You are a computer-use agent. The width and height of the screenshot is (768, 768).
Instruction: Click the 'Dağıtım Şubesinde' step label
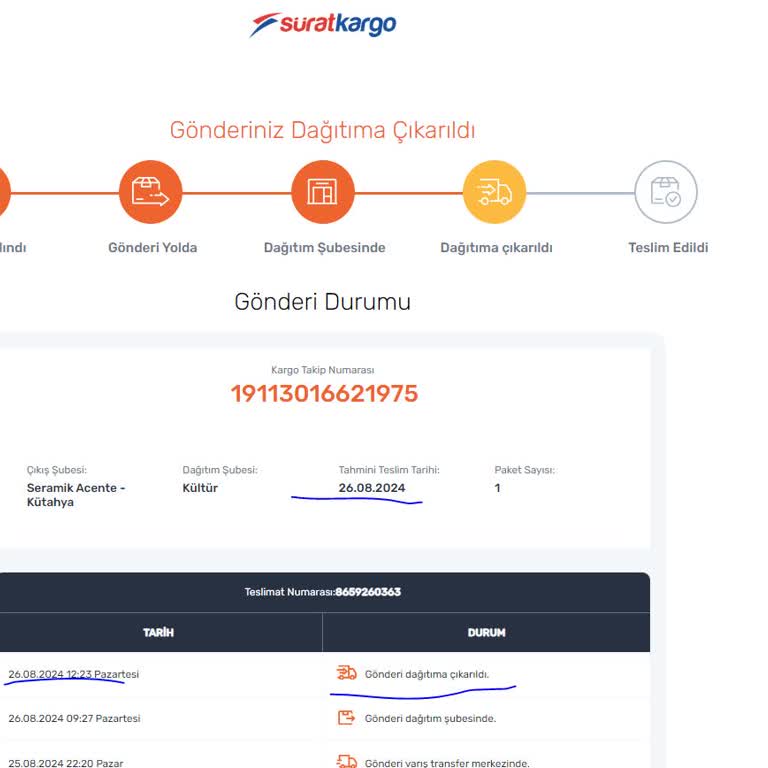(x=324, y=247)
